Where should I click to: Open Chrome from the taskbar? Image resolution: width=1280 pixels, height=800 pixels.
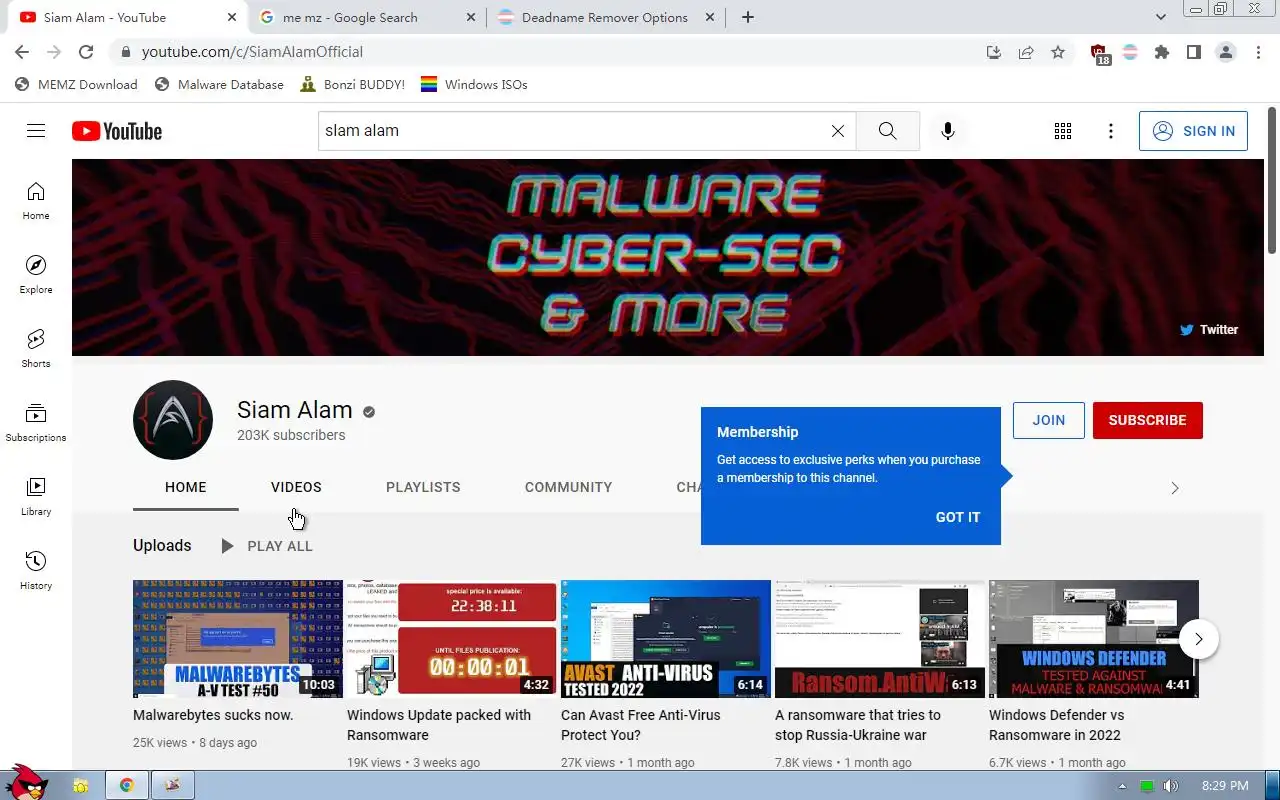coord(127,785)
